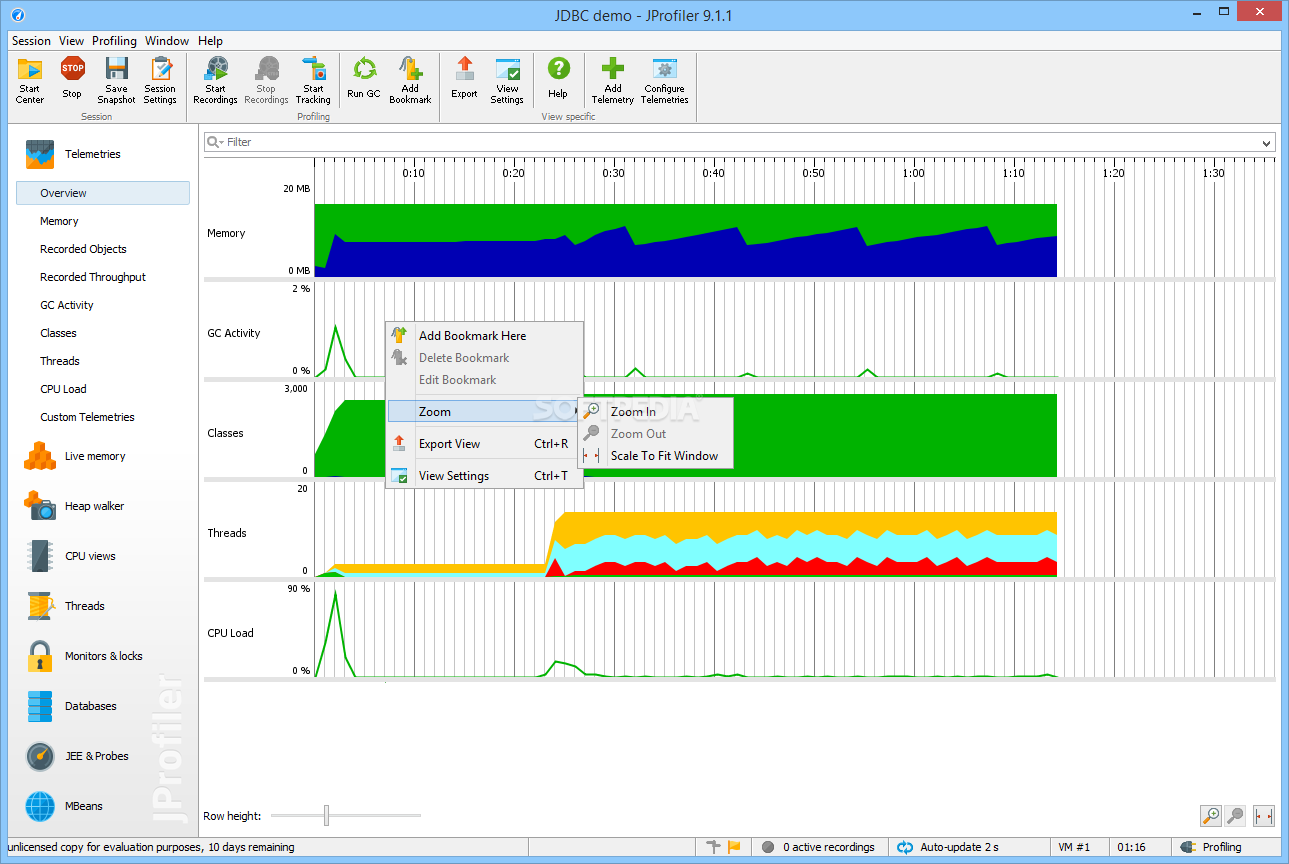This screenshot has width=1289, height=864.
Task: Select Memory under Telemetries
Action: (x=59, y=221)
